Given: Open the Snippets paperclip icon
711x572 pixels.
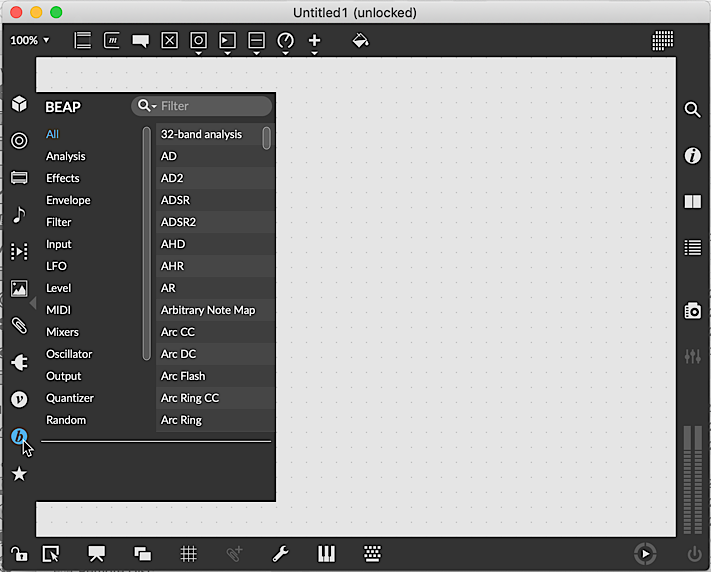Looking at the screenshot, I should pos(19,325).
